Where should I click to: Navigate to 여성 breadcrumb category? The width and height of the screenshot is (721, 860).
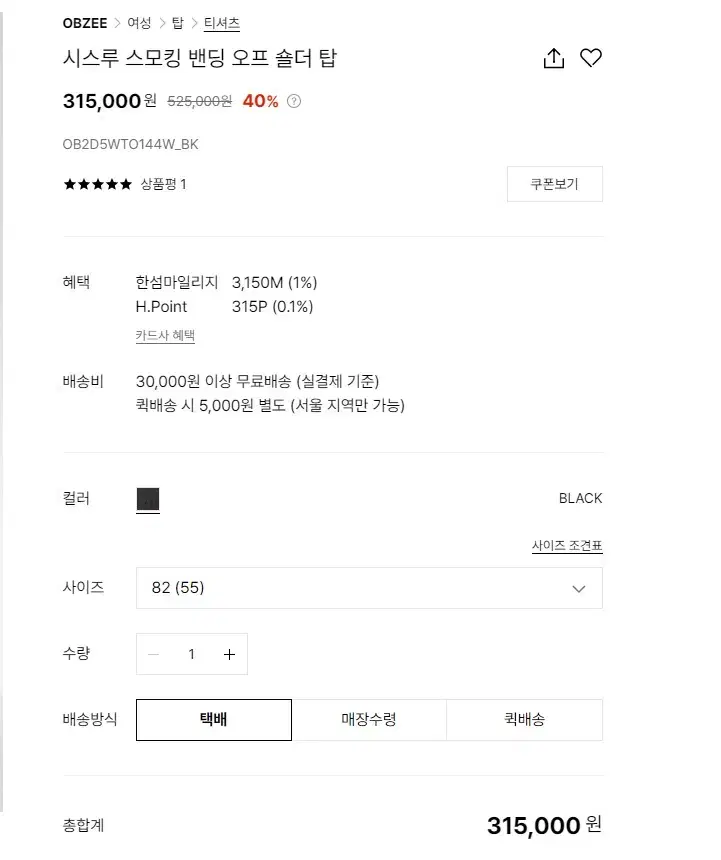[139, 23]
